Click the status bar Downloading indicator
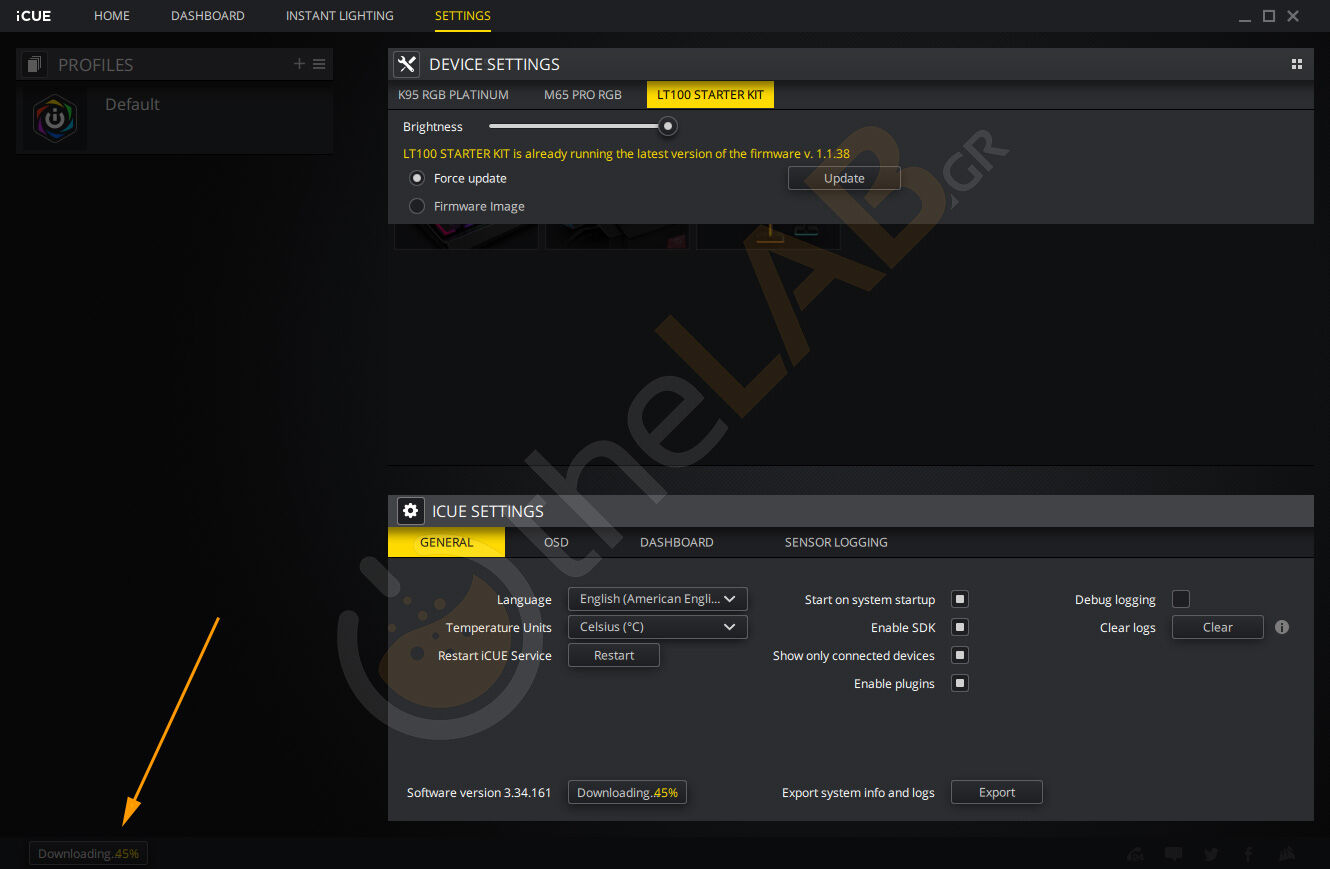The width and height of the screenshot is (1330, 869). [x=88, y=854]
